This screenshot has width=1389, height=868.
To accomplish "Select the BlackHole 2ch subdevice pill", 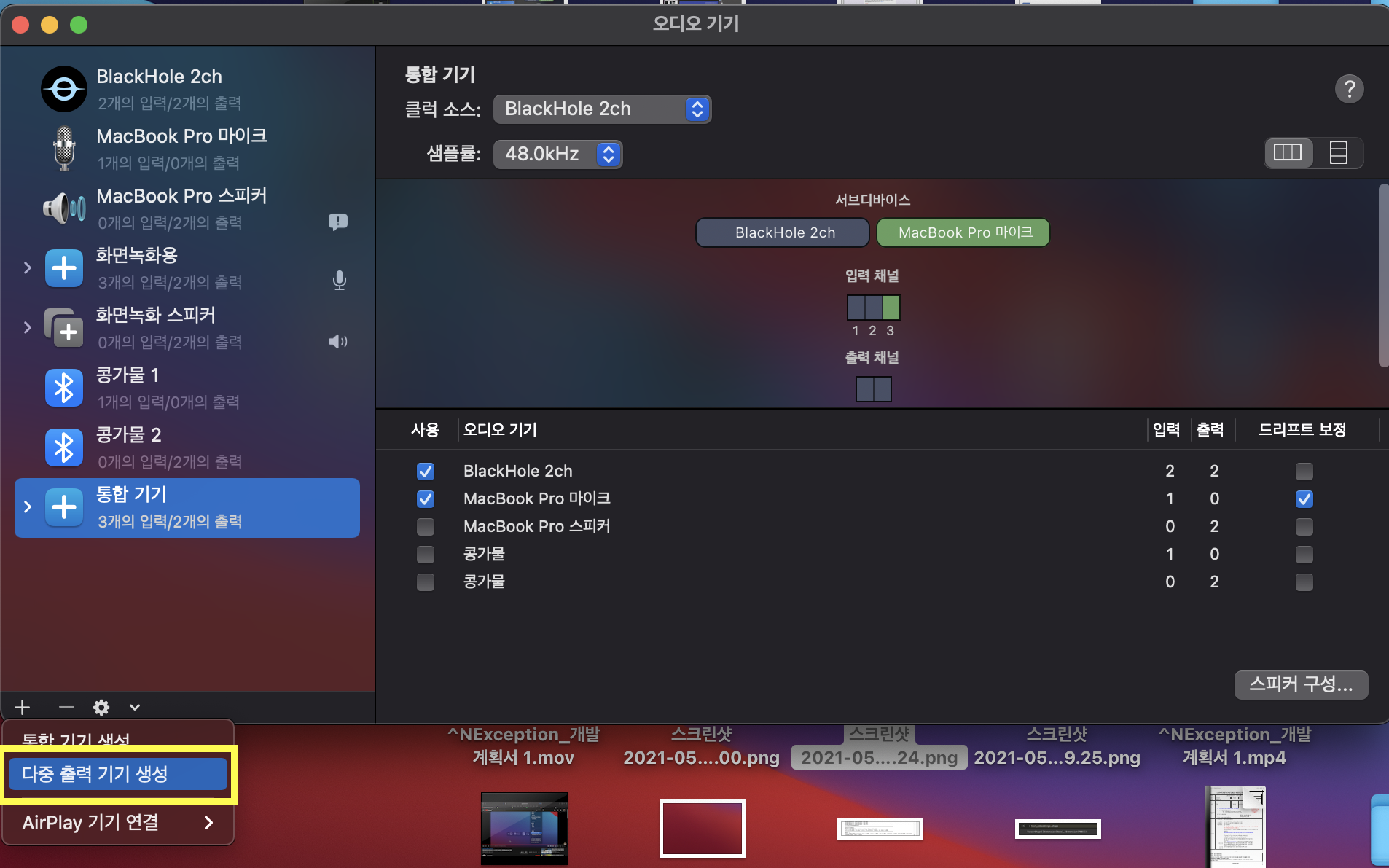I will 783,232.
